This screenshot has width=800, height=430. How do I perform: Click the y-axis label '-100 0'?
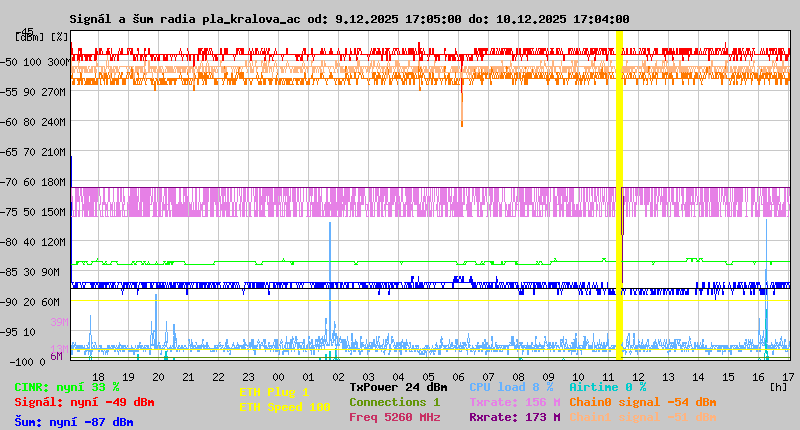tap(27, 362)
